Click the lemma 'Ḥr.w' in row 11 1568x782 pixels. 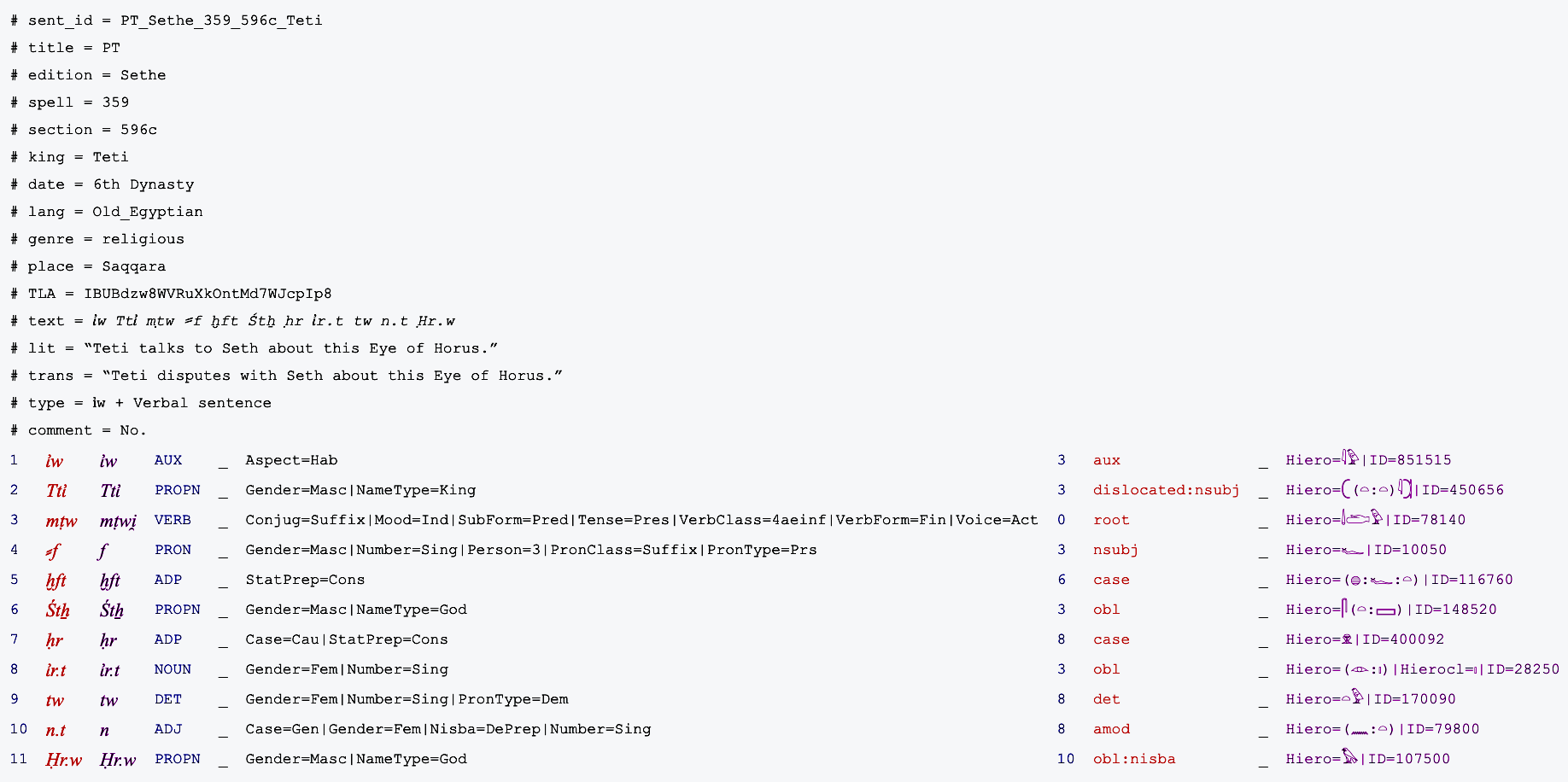pos(118,760)
